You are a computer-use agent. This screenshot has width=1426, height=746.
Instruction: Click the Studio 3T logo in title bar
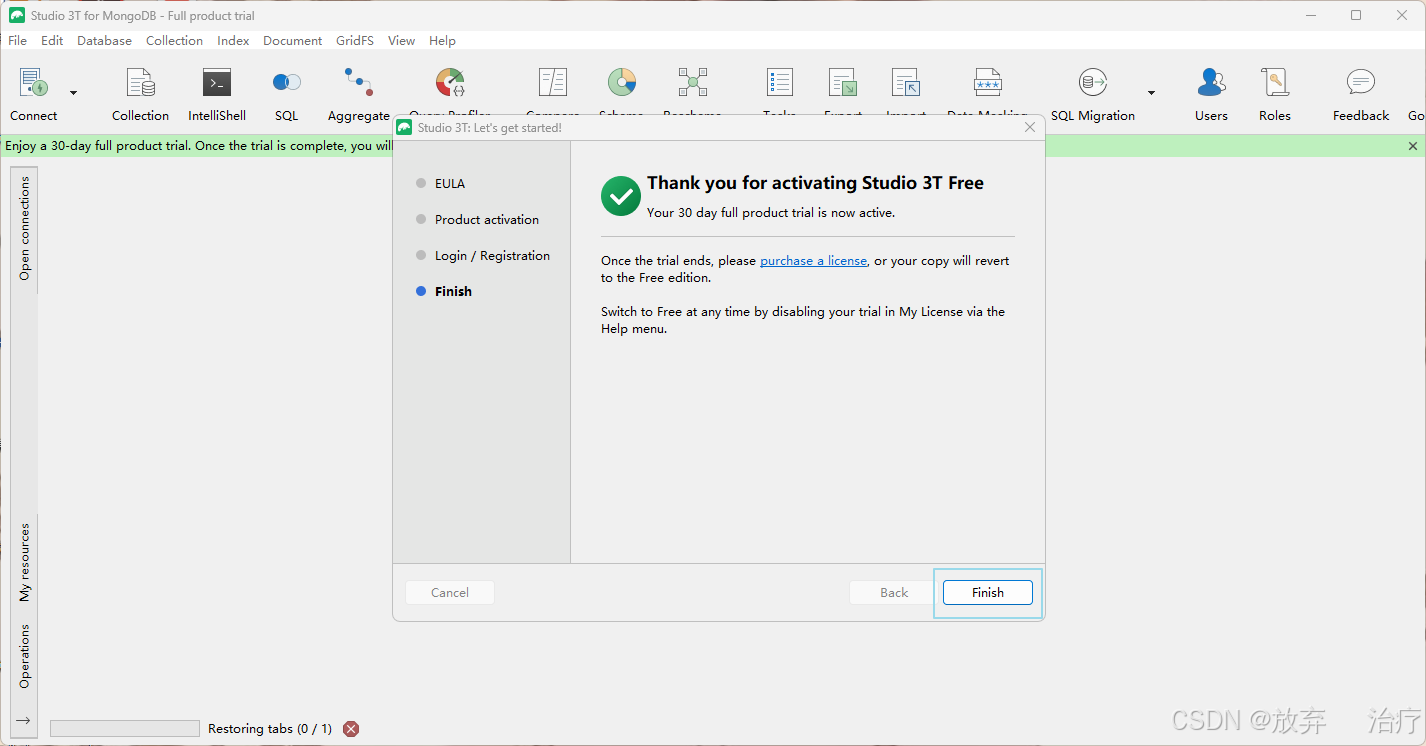[x=17, y=15]
